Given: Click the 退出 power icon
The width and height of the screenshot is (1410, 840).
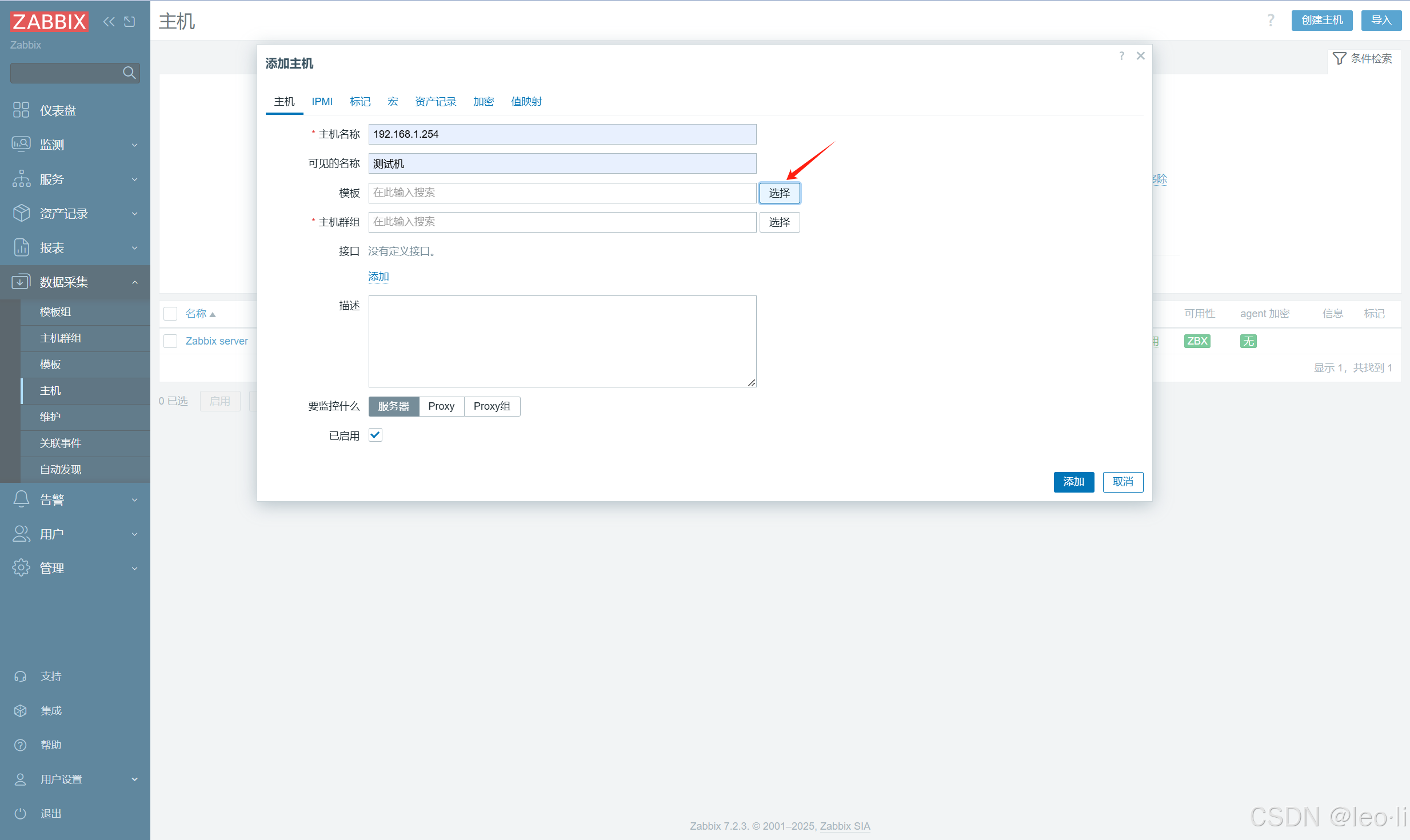Looking at the screenshot, I should click(21, 813).
